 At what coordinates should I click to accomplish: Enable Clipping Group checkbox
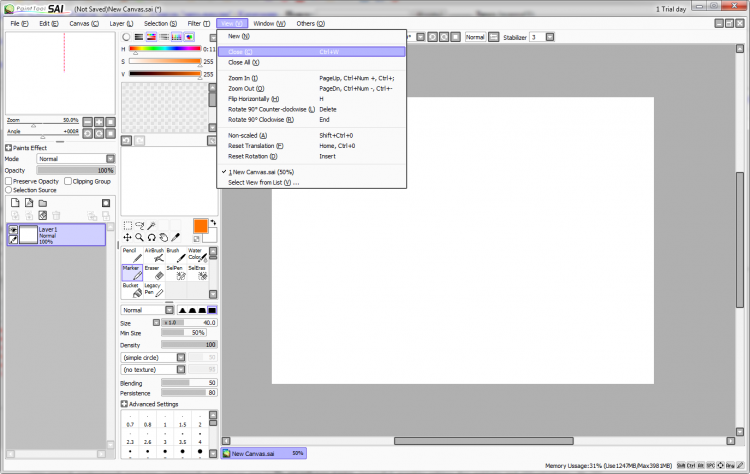(68, 181)
